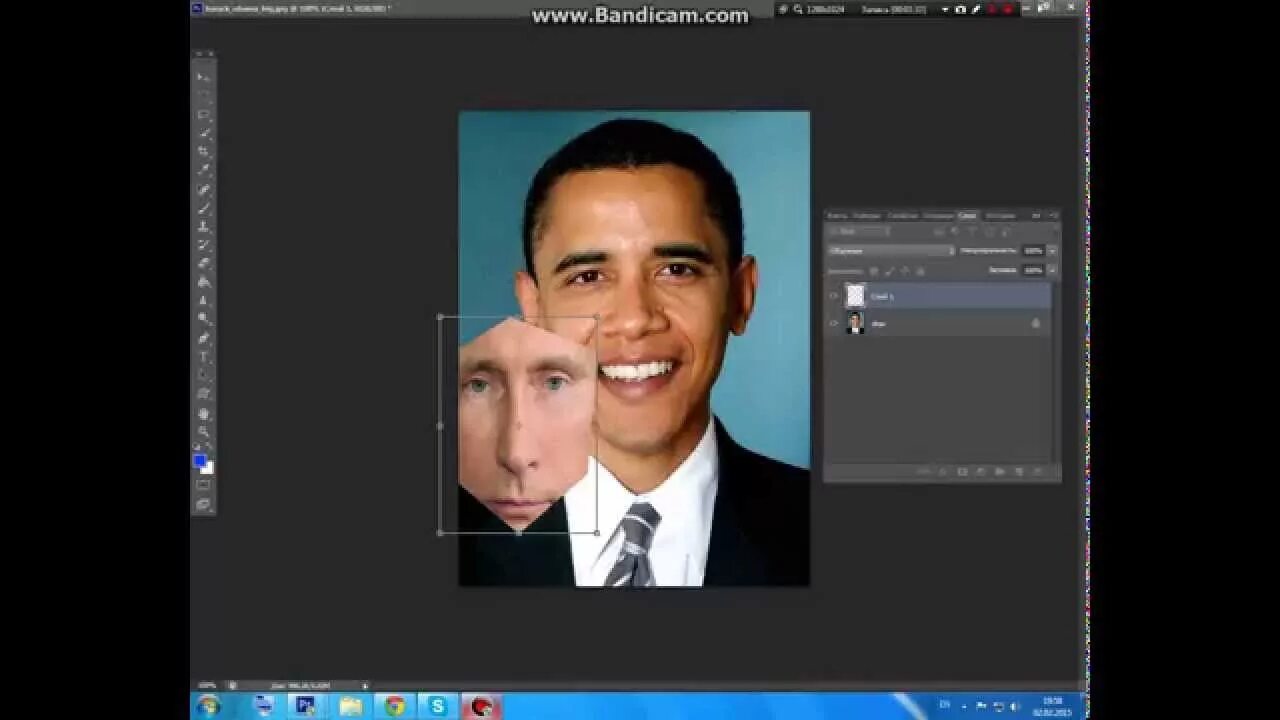Select the Hand tool

[x=203, y=413]
